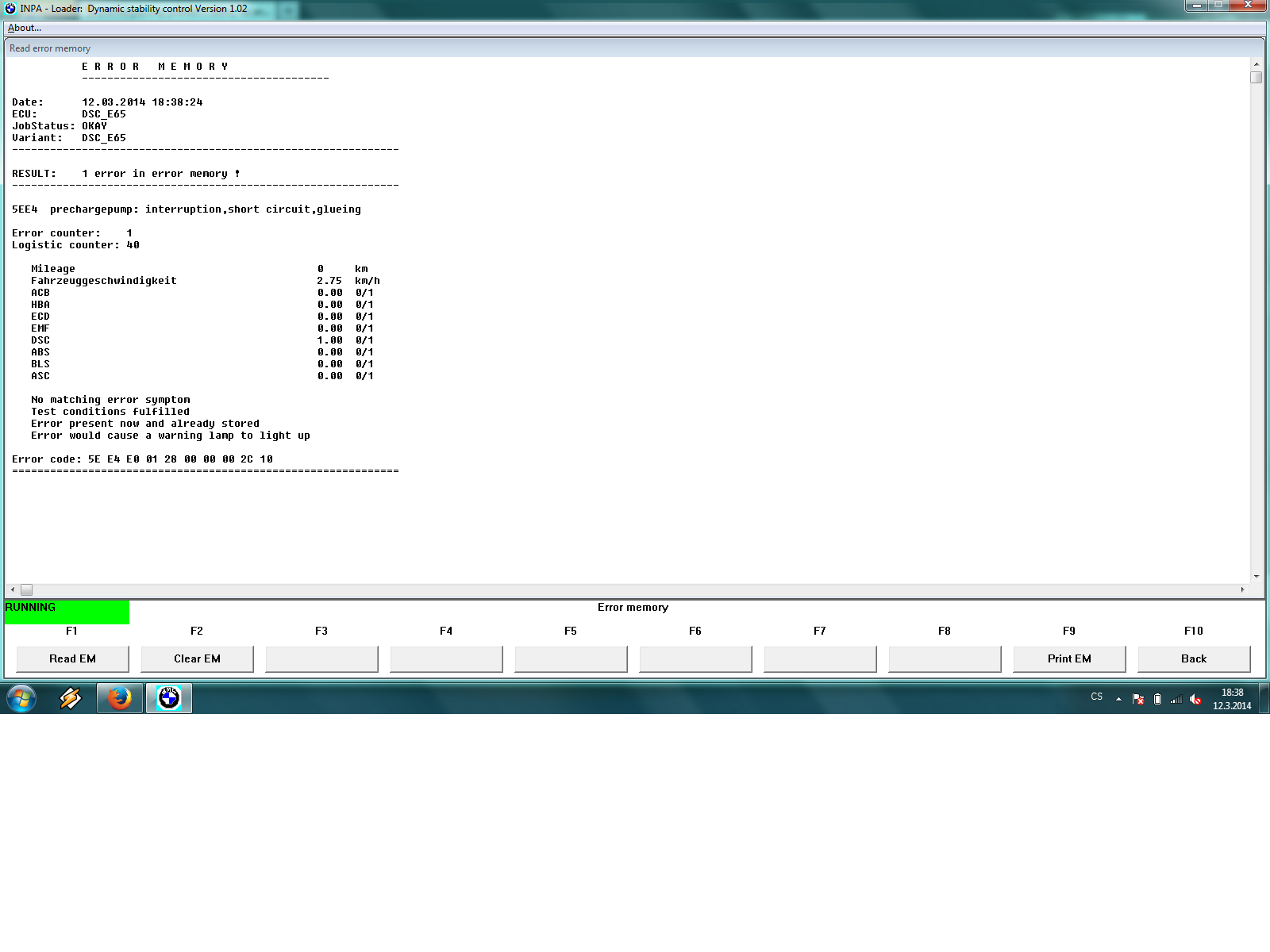Open Winamp from the taskbar
Viewport: 1270px width, 952px height.
coord(71,698)
